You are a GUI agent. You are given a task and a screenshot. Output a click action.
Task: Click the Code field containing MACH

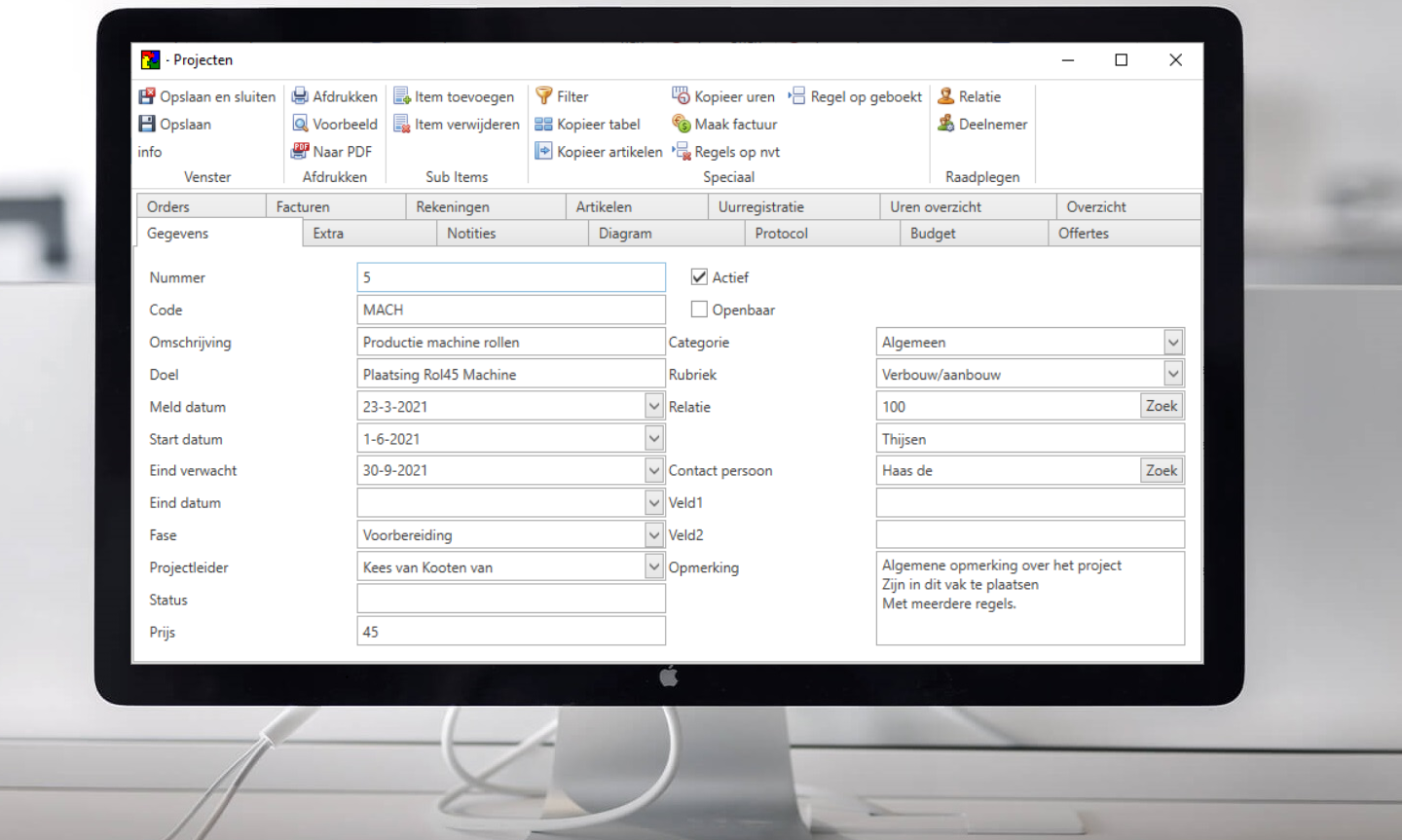(511, 310)
